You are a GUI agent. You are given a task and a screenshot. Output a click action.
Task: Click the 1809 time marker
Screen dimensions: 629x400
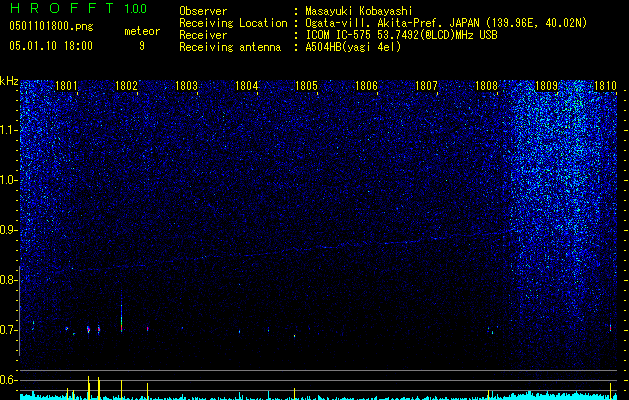click(x=547, y=86)
